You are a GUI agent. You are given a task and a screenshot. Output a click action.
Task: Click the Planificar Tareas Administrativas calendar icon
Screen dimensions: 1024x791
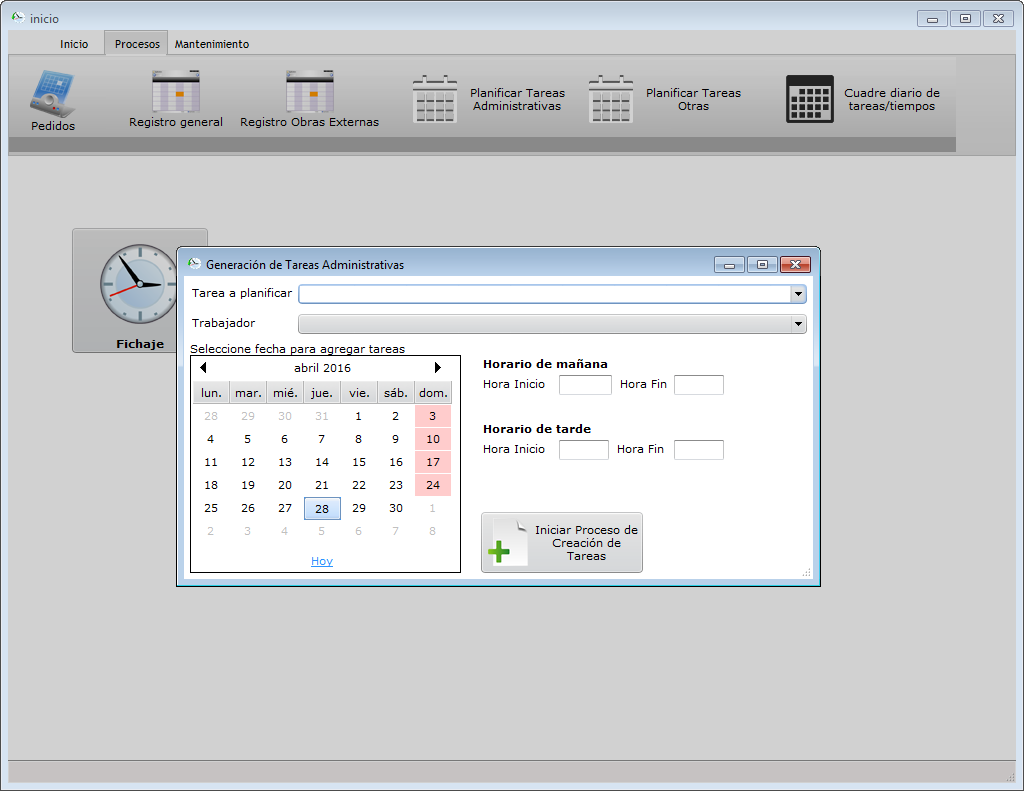pos(435,99)
